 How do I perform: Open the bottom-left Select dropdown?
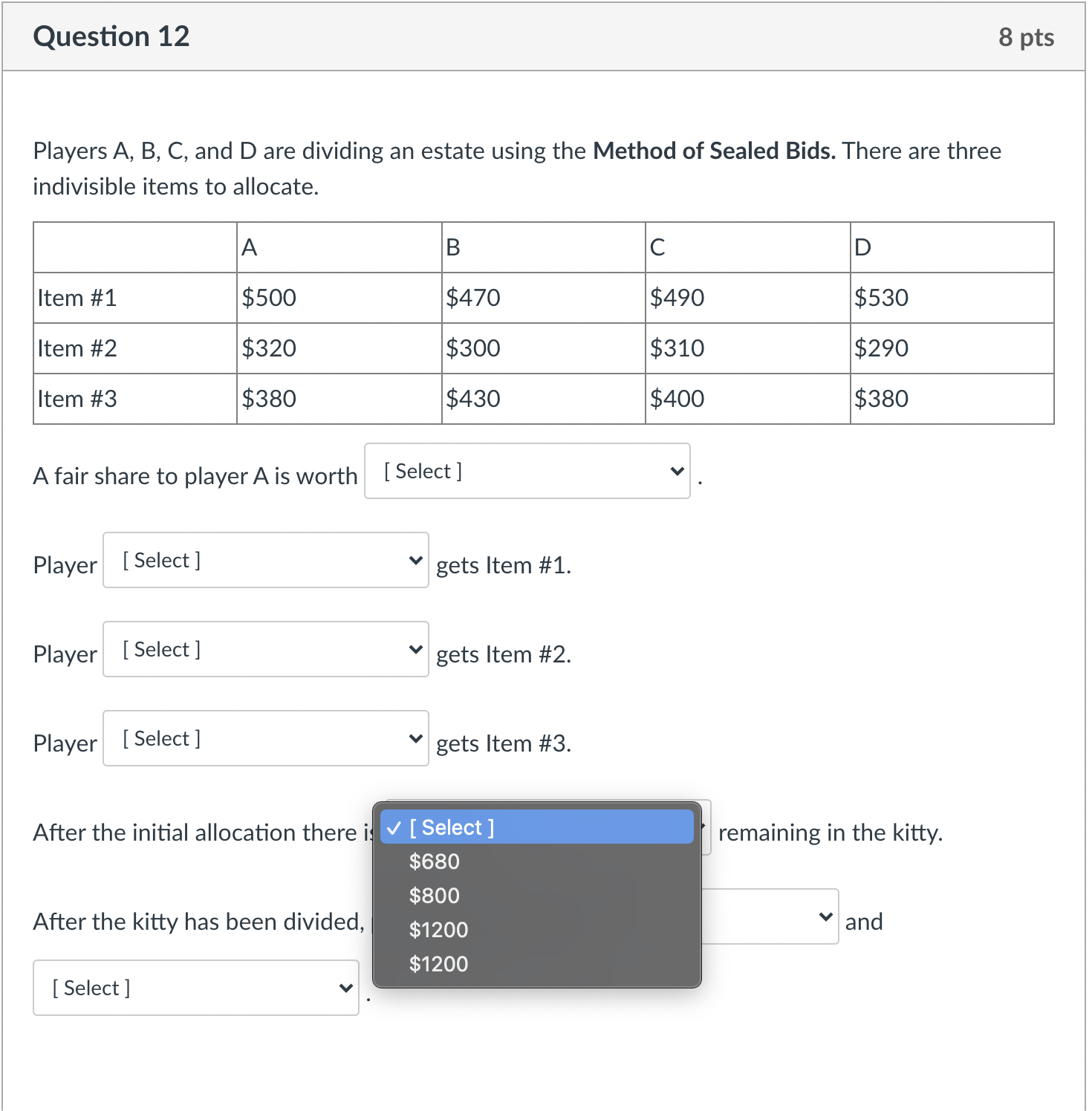195,988
